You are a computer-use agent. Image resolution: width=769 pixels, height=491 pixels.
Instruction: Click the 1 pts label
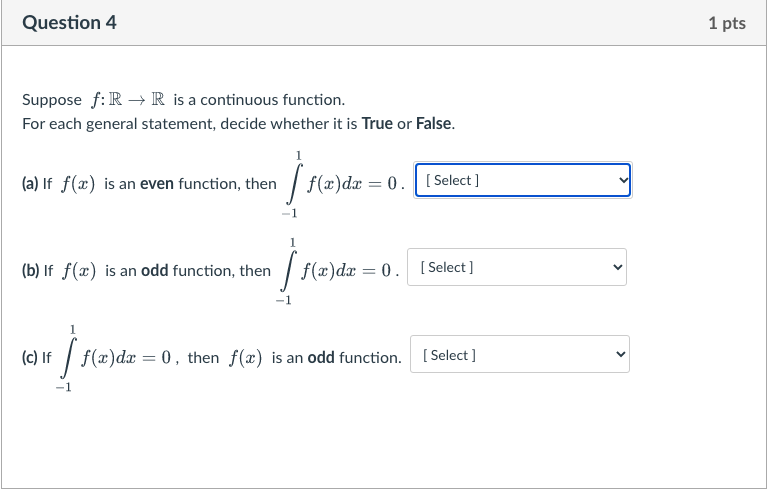(x=727, y=23)
